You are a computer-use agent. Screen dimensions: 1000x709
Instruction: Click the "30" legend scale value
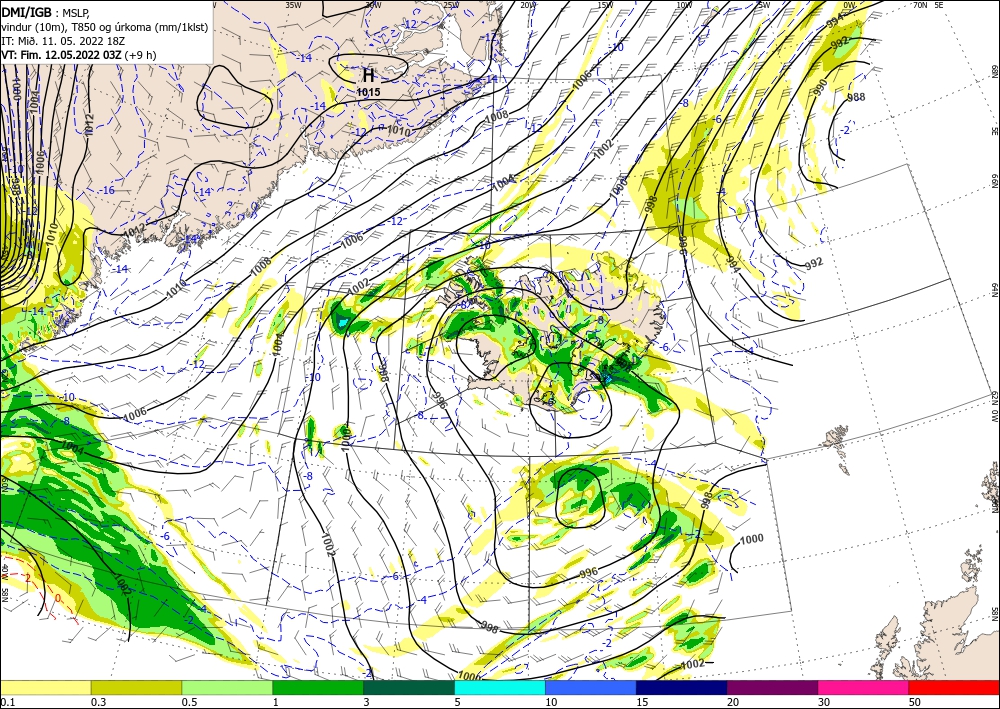pyautogui.click(x=824, y=702)
